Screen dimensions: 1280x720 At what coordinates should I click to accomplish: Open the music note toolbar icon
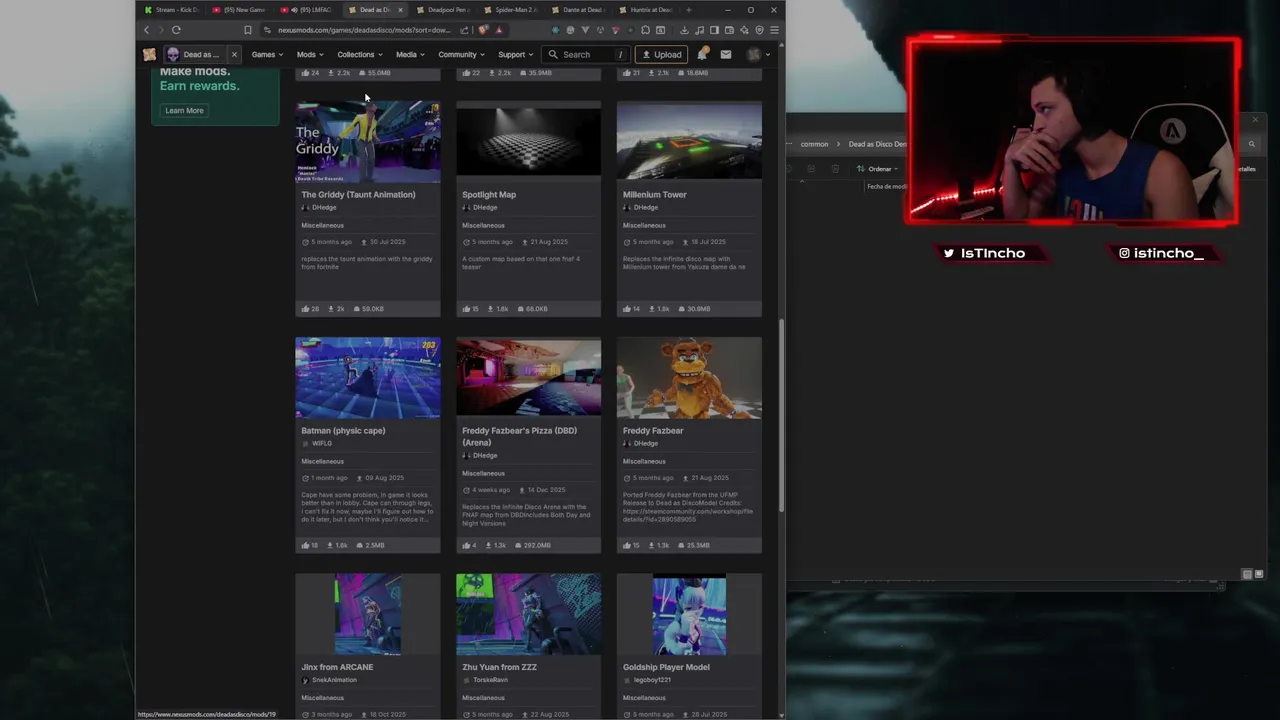click(702, 30)
